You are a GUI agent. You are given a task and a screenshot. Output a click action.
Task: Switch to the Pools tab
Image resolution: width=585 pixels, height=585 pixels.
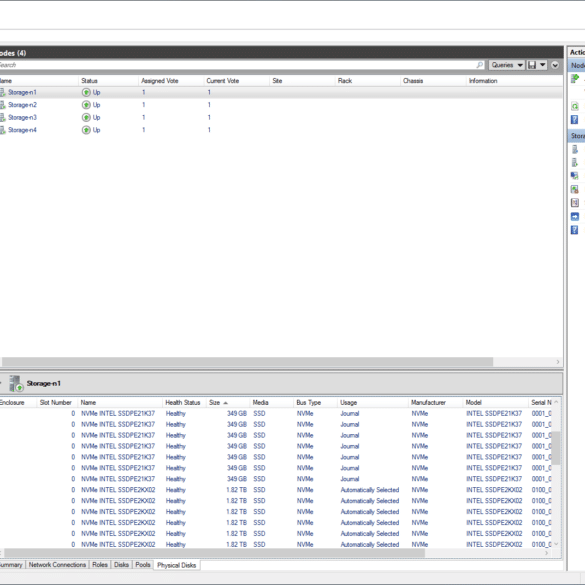(143, 565)
